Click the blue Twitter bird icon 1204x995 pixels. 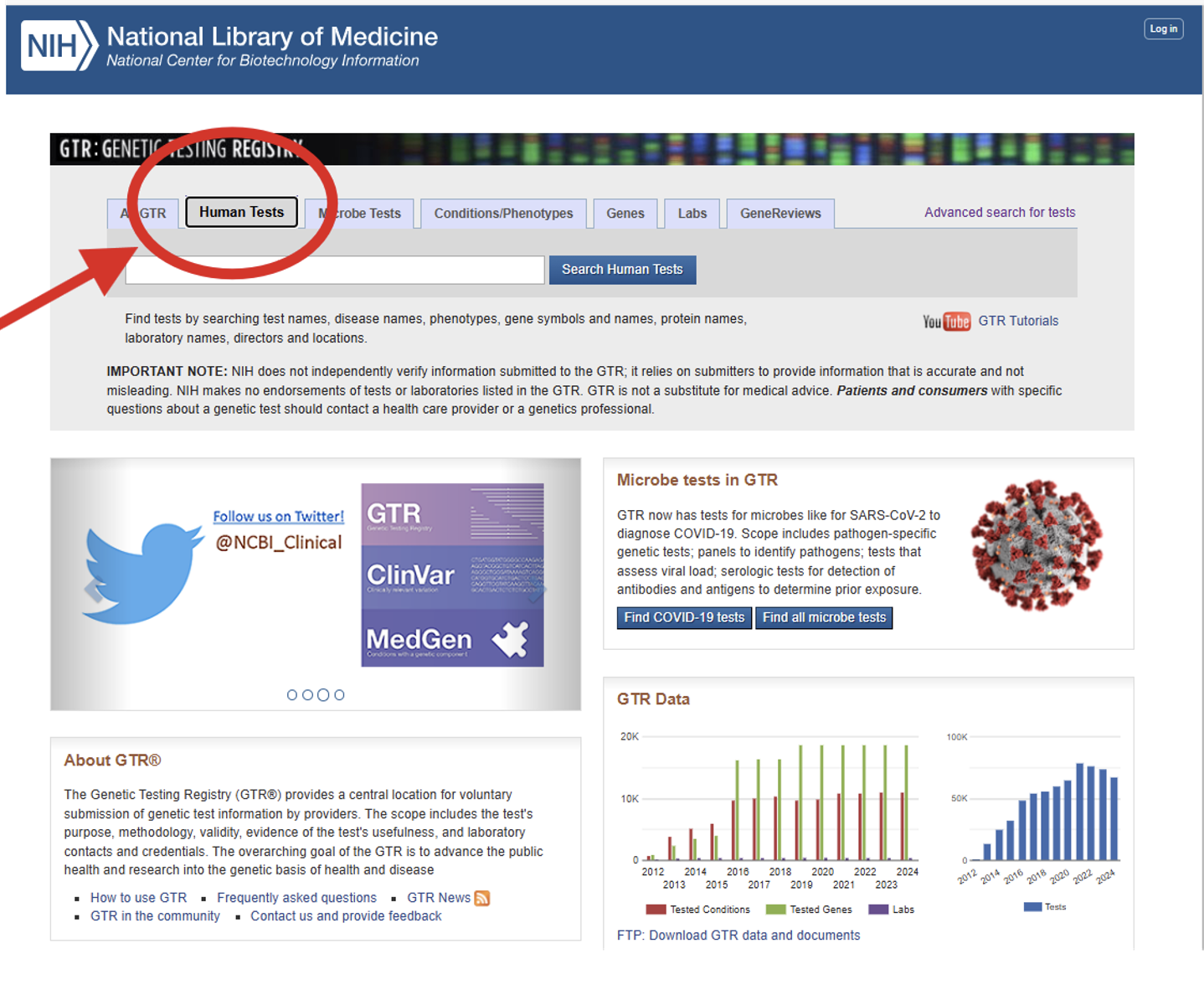click(144, 571)
